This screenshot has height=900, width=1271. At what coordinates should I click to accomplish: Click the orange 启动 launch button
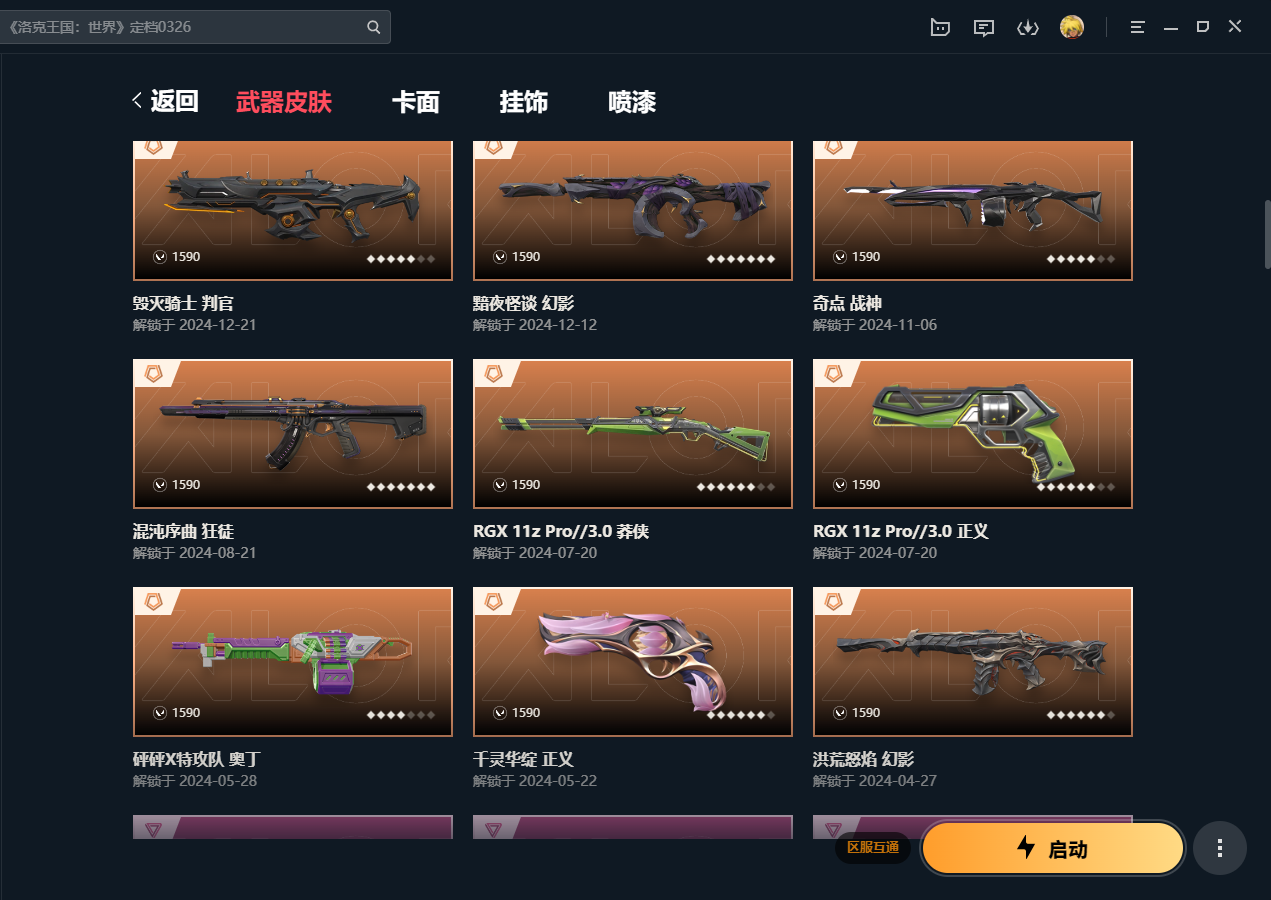[1053, 849]
